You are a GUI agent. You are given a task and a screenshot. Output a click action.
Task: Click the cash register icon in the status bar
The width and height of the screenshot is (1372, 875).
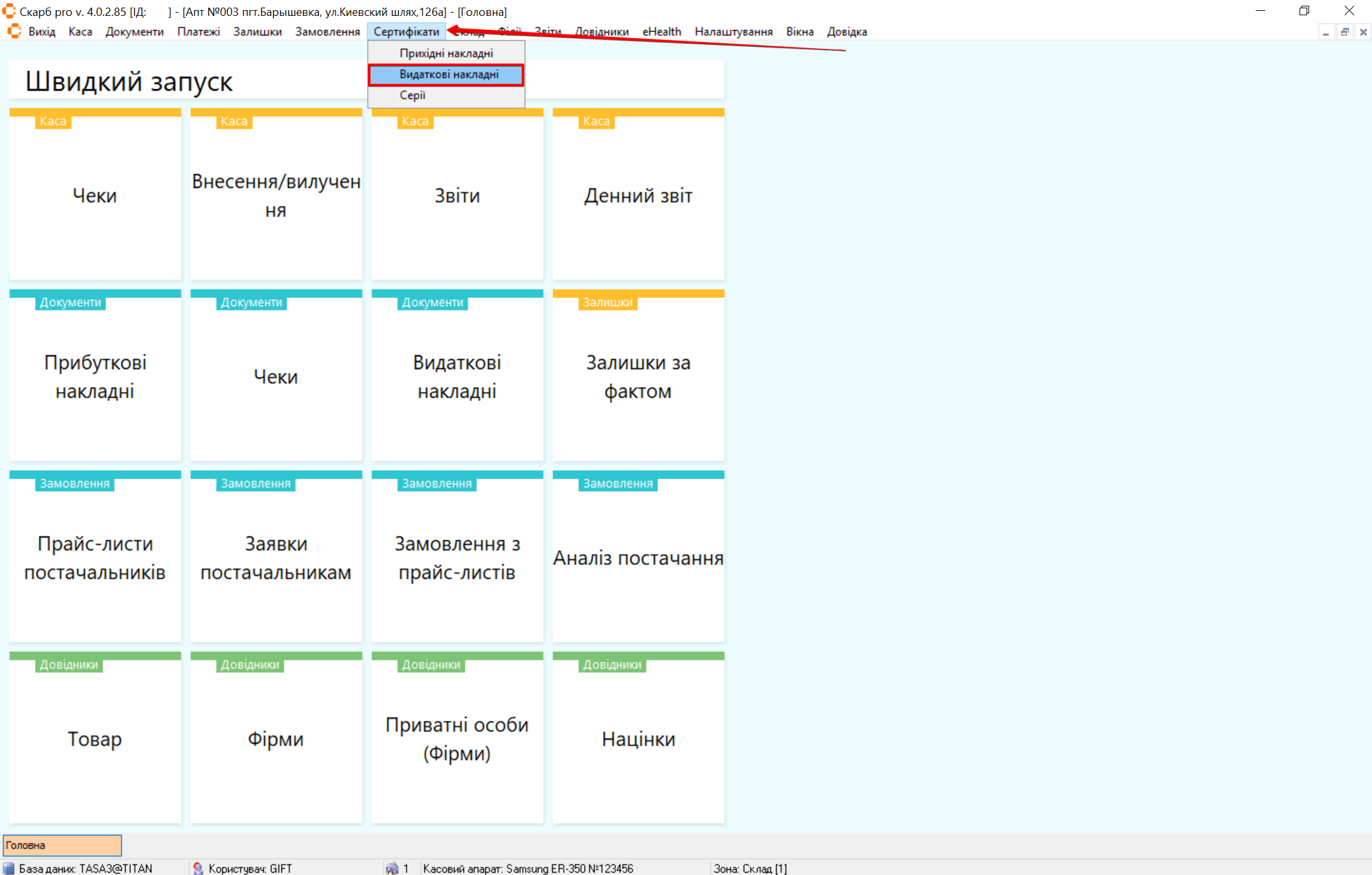392,868
